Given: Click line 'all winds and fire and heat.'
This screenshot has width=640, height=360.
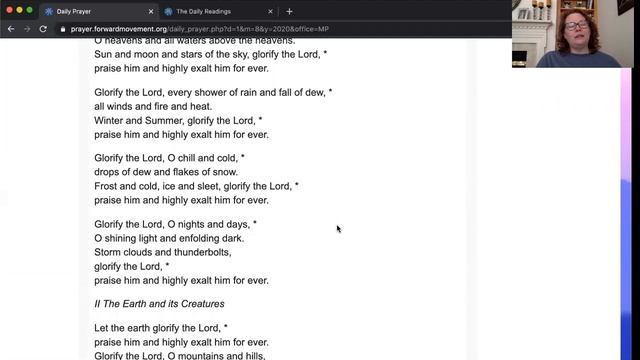Looking at the screenshot, I should [153, 107].
